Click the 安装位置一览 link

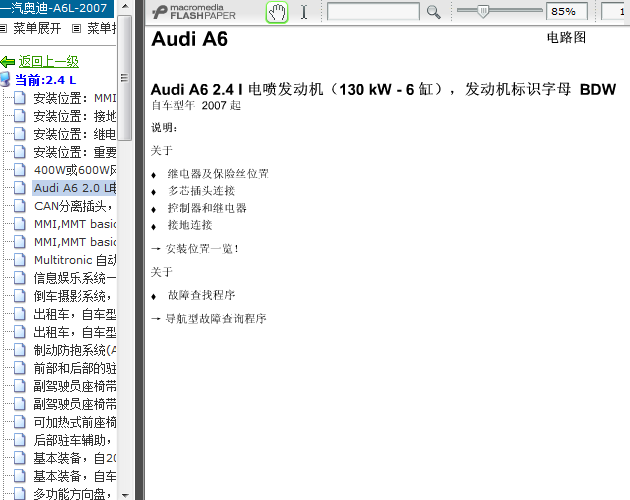(x=202, y=249)
